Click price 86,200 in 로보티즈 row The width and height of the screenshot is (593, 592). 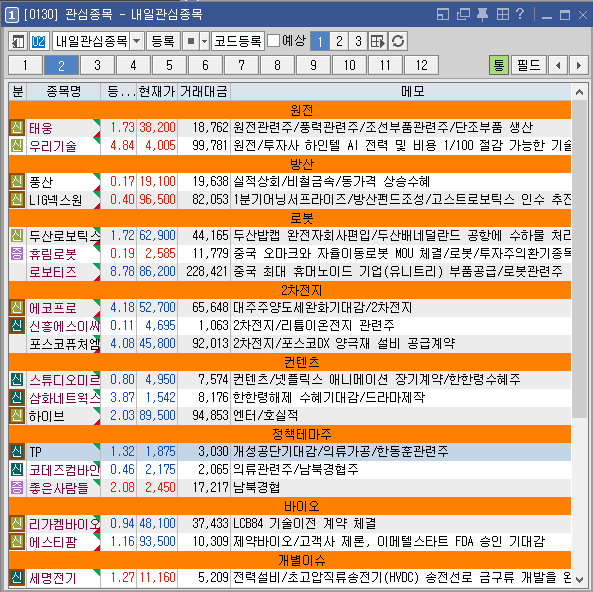(x=157, y=272)
